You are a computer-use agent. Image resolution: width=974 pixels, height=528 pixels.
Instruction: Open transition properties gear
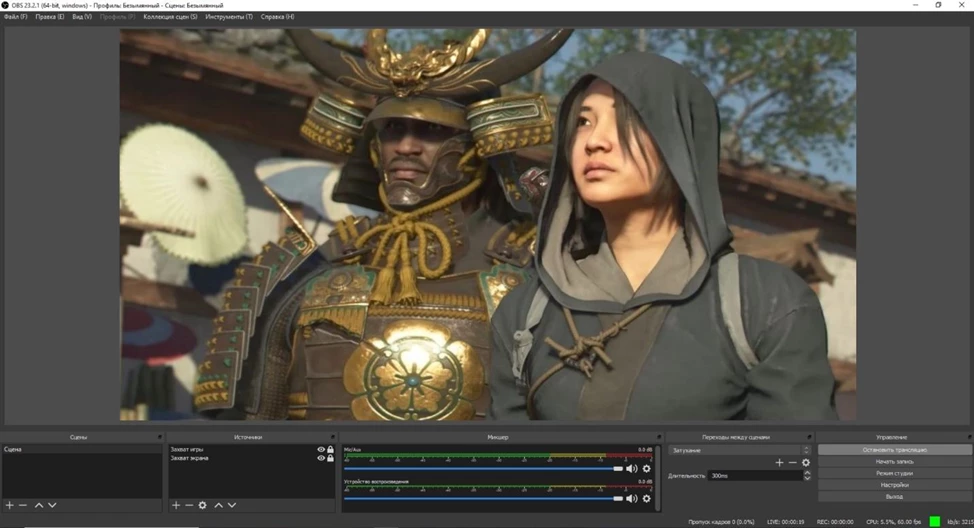(x=806, y=462)
